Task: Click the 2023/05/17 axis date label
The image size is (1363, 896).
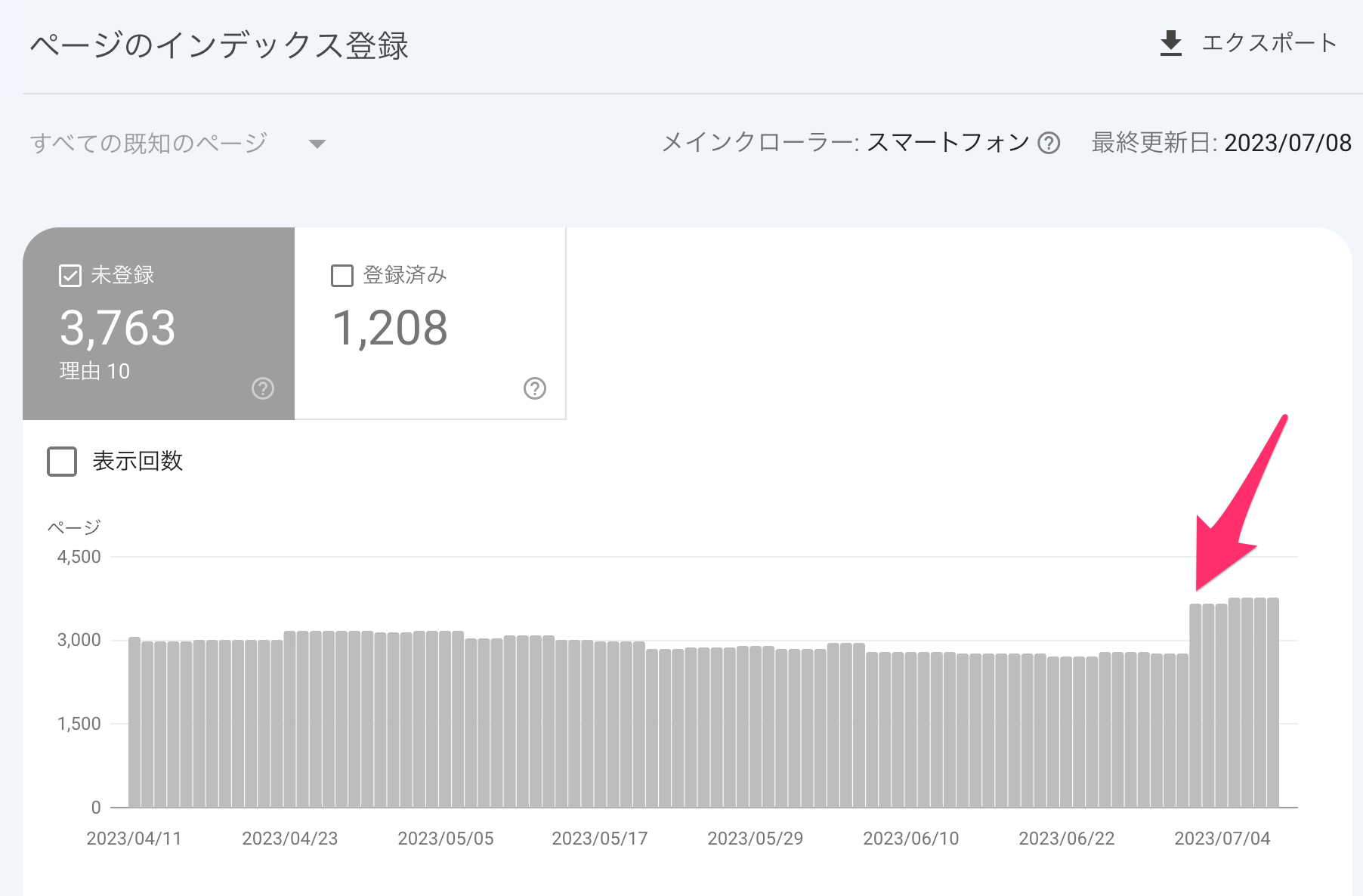Action: coord(600,839)
